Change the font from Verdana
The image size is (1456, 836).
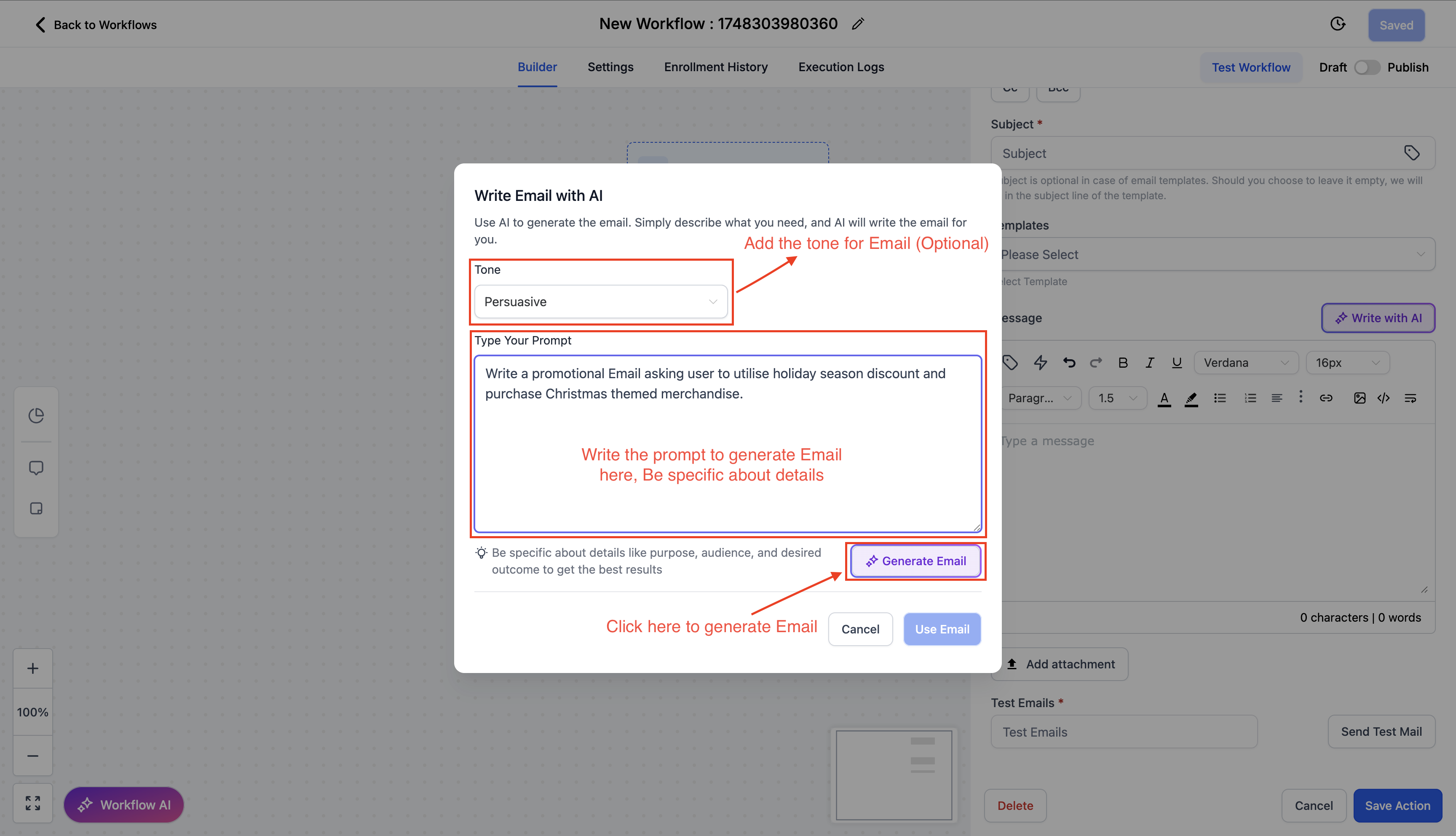pos(1245,362)
